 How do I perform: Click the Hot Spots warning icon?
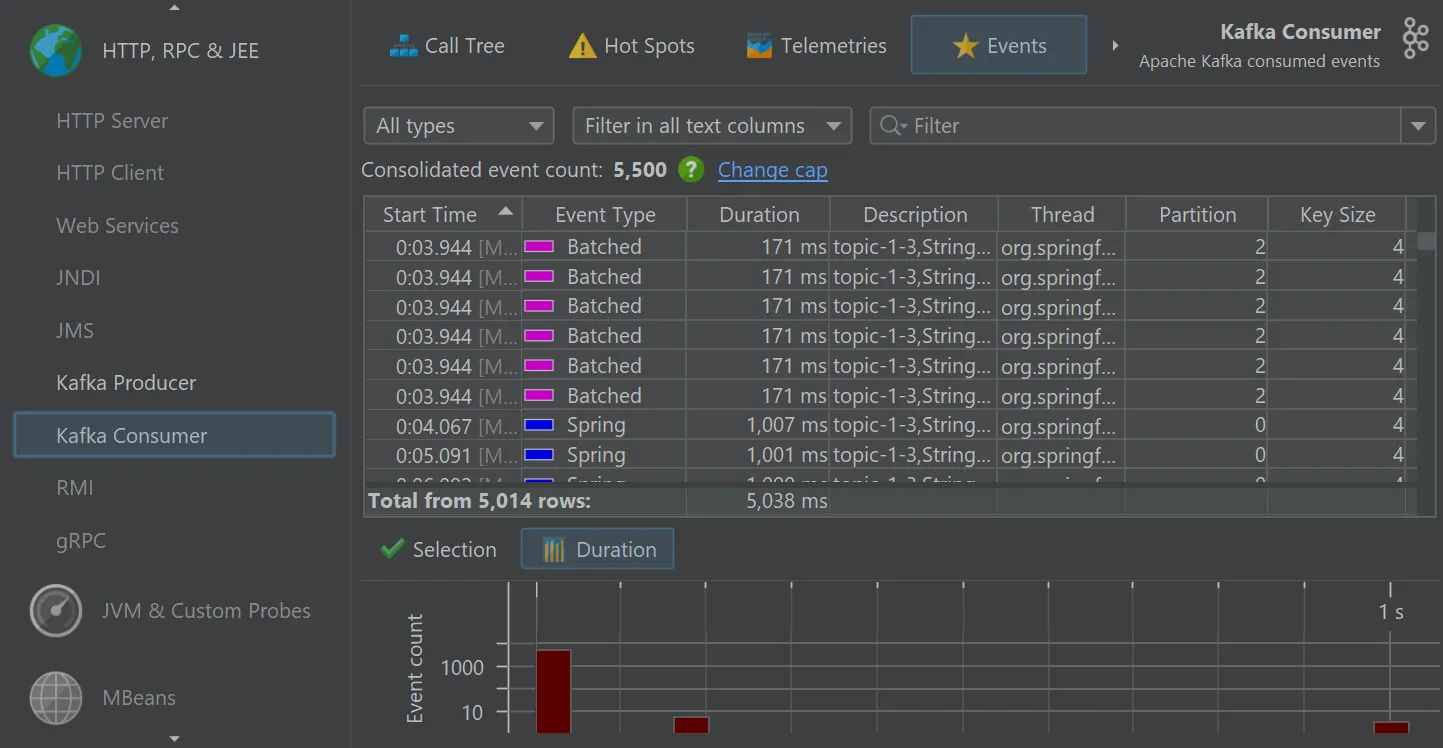(582, 46)
